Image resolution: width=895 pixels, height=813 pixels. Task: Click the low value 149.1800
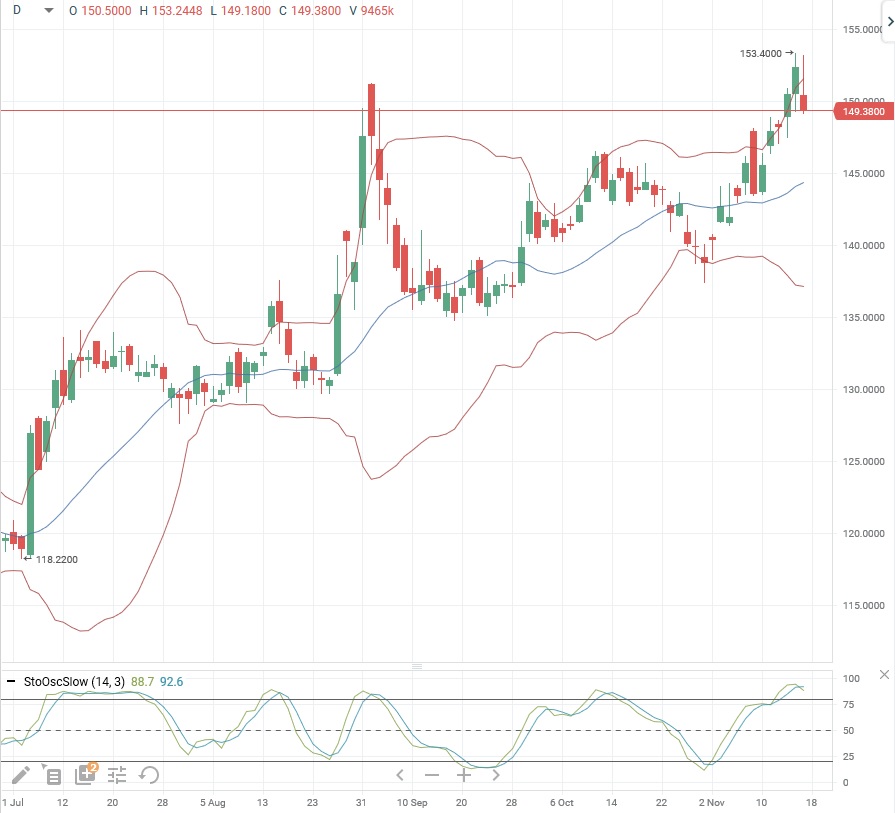(x=245, y=11)
